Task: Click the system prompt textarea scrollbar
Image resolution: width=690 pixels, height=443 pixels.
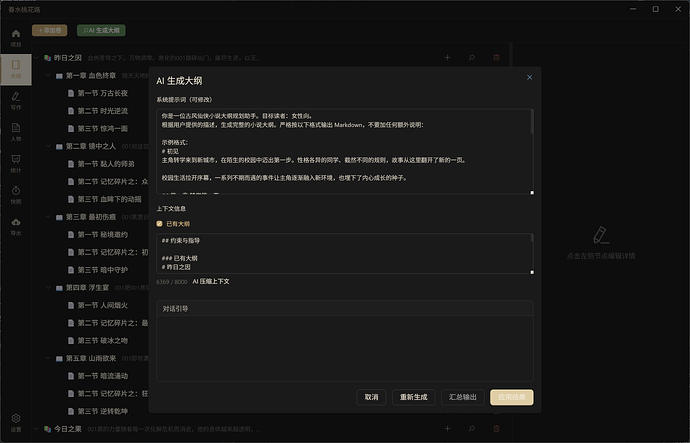Action: 532,122
